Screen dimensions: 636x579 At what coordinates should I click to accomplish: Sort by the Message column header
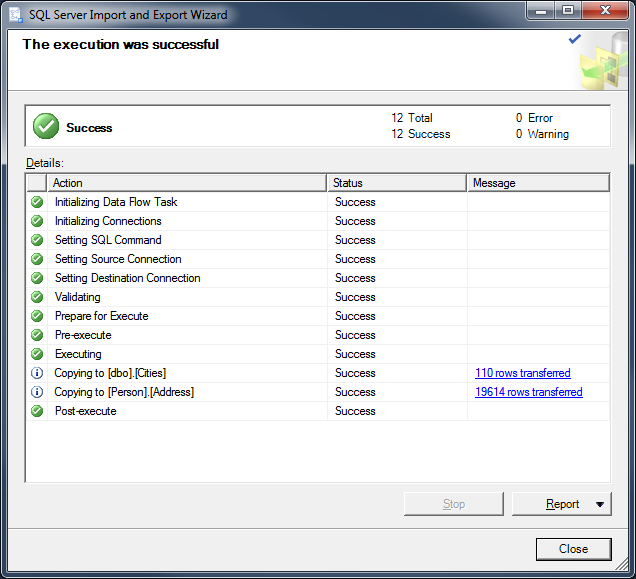[538, 183]
